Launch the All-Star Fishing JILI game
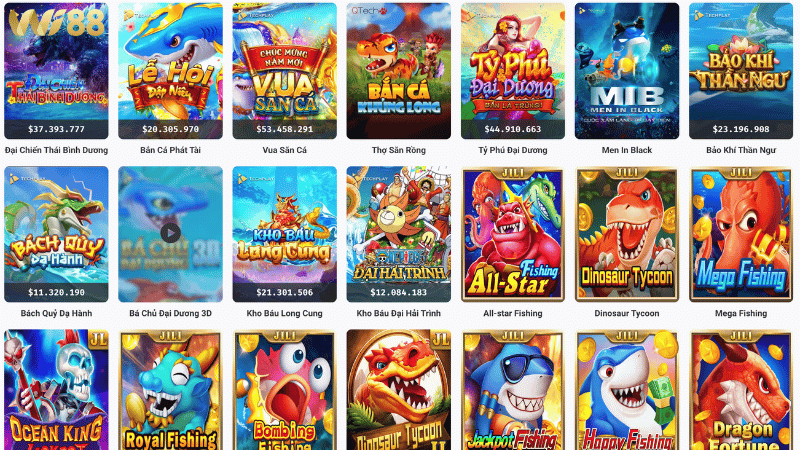 513,234
